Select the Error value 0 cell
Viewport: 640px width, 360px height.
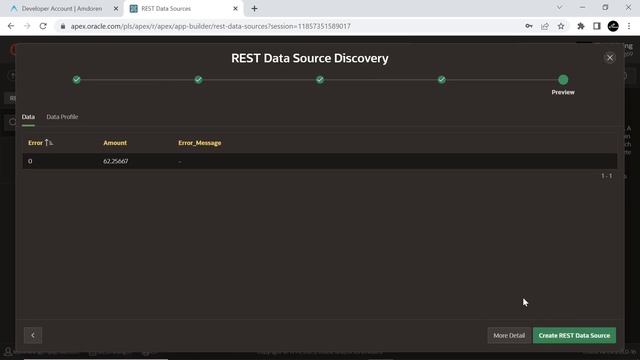pyautogui.click(x=30, y=161)
